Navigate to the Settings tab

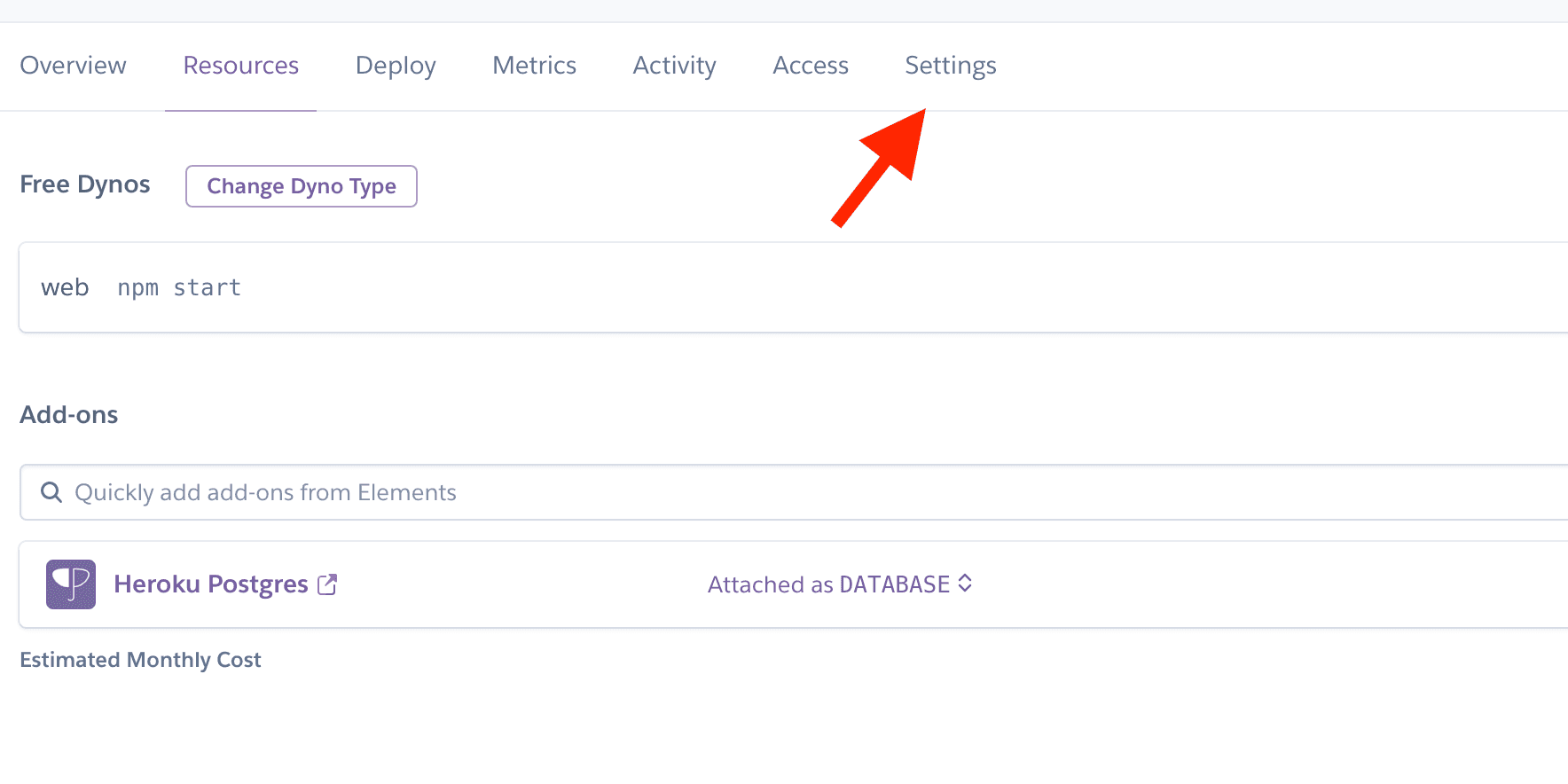click(x=950, y=66)
